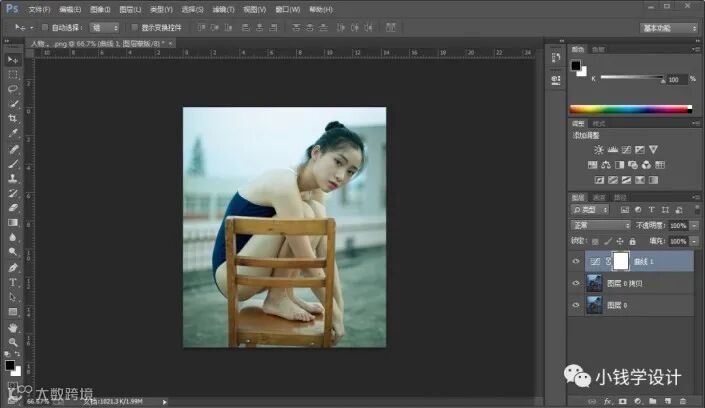Select the Horizontal Type tool
705x408 pixels.
pyautogui.click(x=13, y=282)
